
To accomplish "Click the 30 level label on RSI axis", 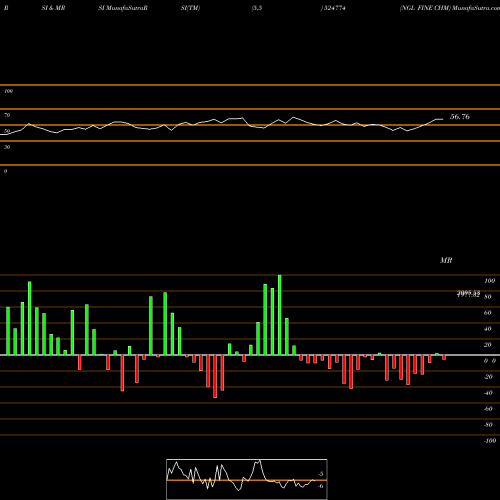I will tap(7, 147).
